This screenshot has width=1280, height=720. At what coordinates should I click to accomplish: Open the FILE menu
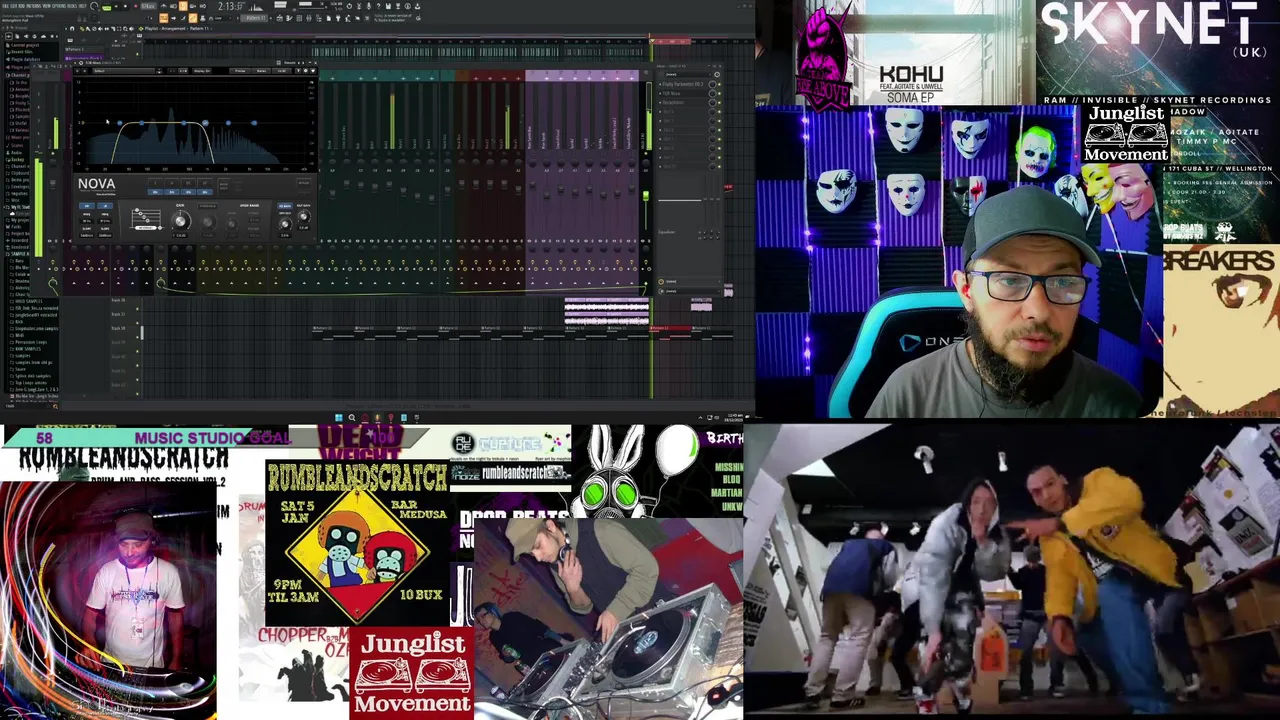(x=5, y=6)
